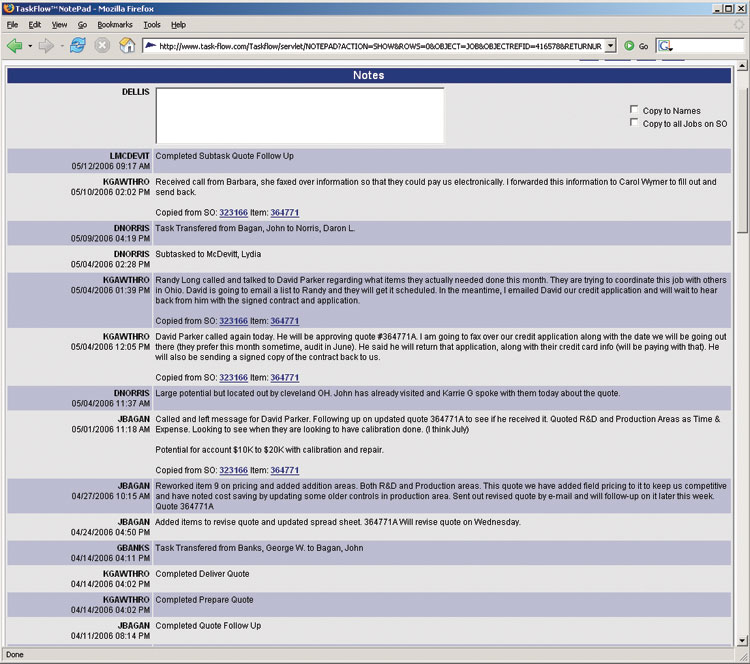Open the Forward button history dropdown arrow
Screen dimensions: 750x664
pyautogui.click(x=62, y=46)
